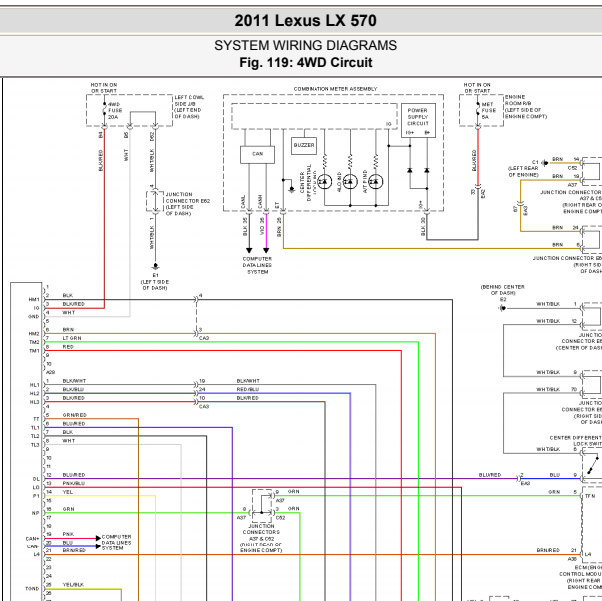
Task: Select "COMPUTER DATA LINES SYSTEM" beside CAN+ pins
Action: pos(116,542)
